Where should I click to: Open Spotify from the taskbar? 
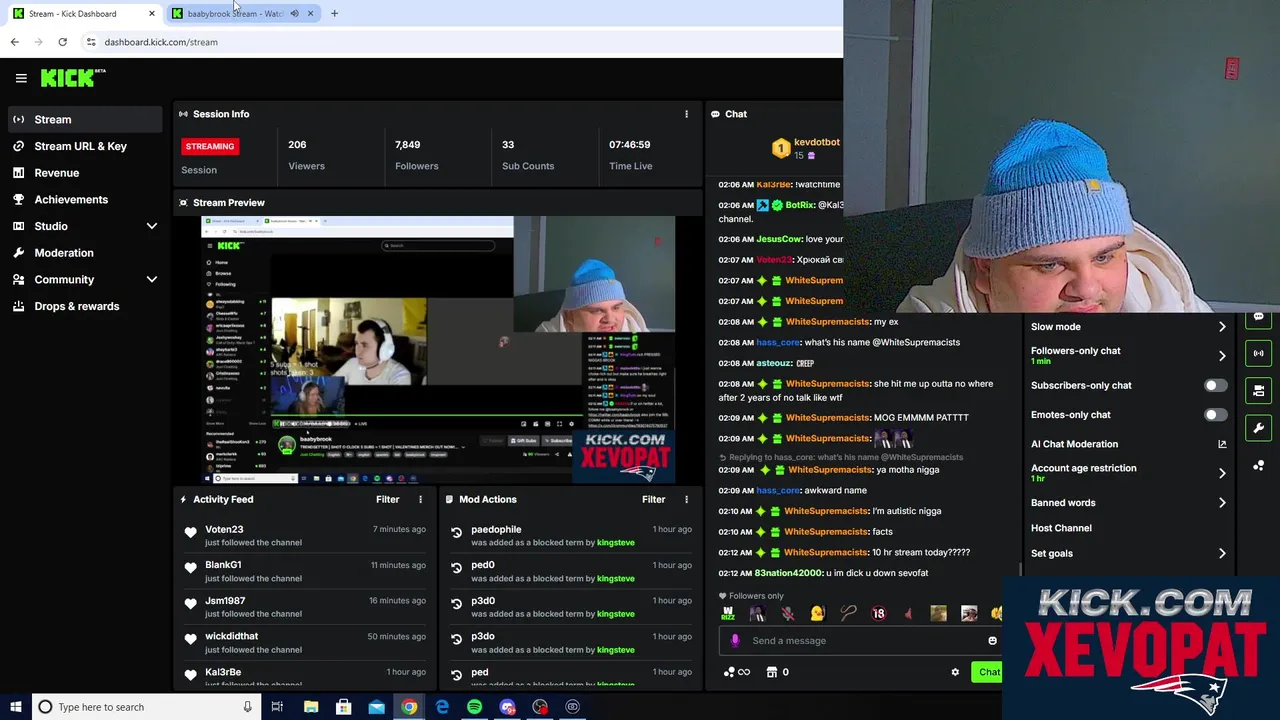pyautogui.click(x=474, y=707)
